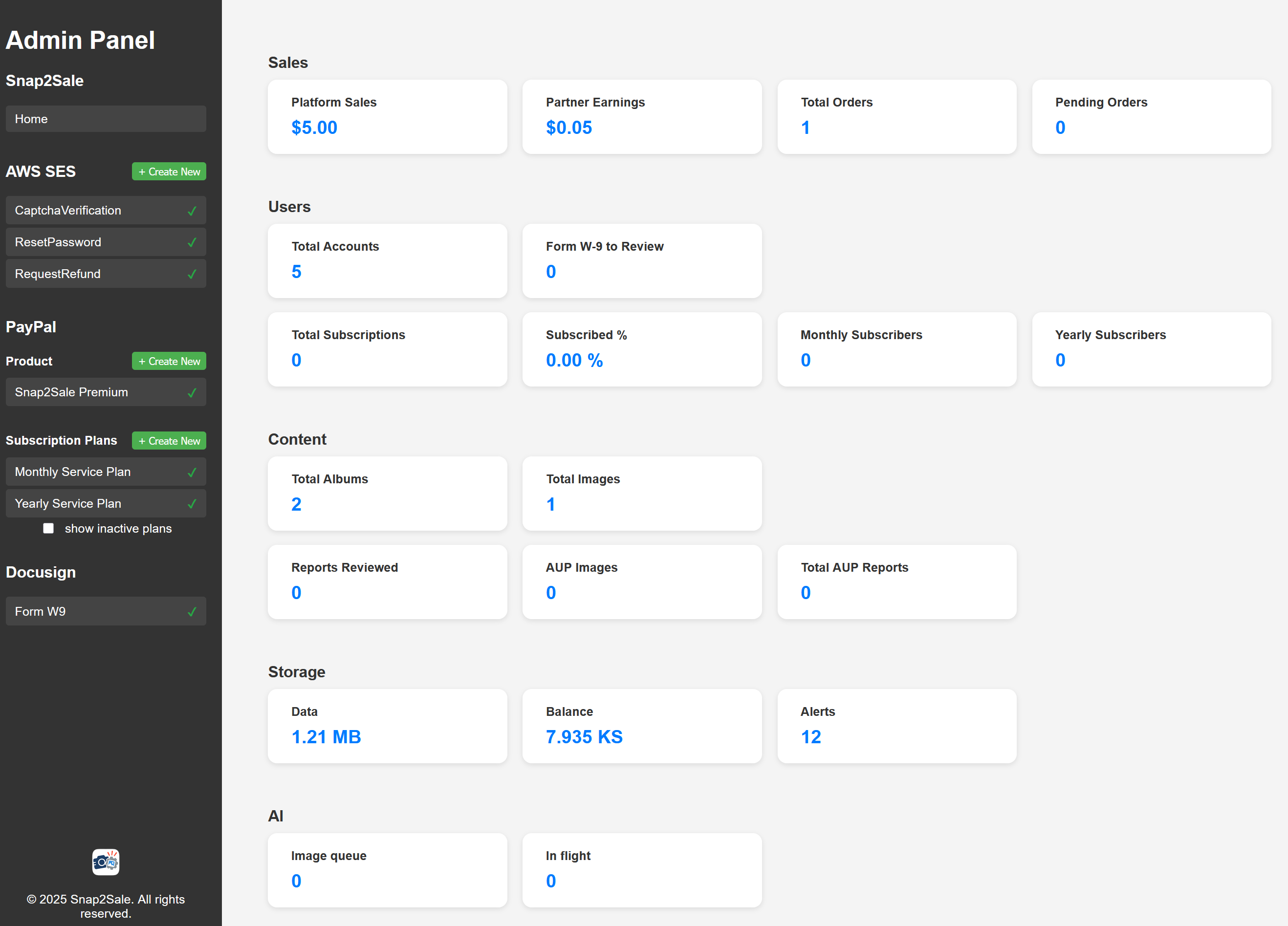Image resolution: width=1288 pixels, height=926 pixels.
Task: Click the Total Orders card
Action: (897, 116)
